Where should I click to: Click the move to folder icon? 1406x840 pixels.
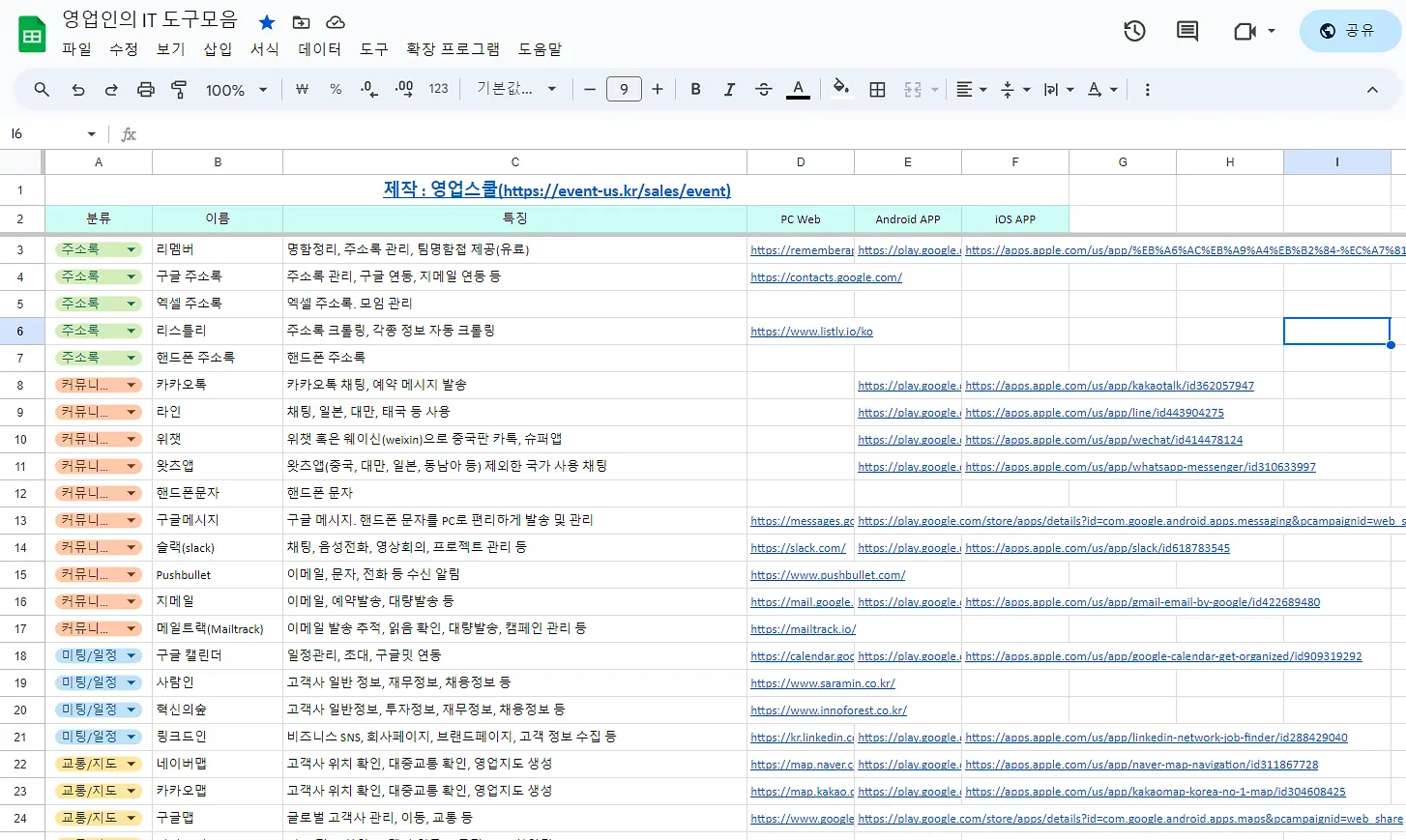[302, 21]
